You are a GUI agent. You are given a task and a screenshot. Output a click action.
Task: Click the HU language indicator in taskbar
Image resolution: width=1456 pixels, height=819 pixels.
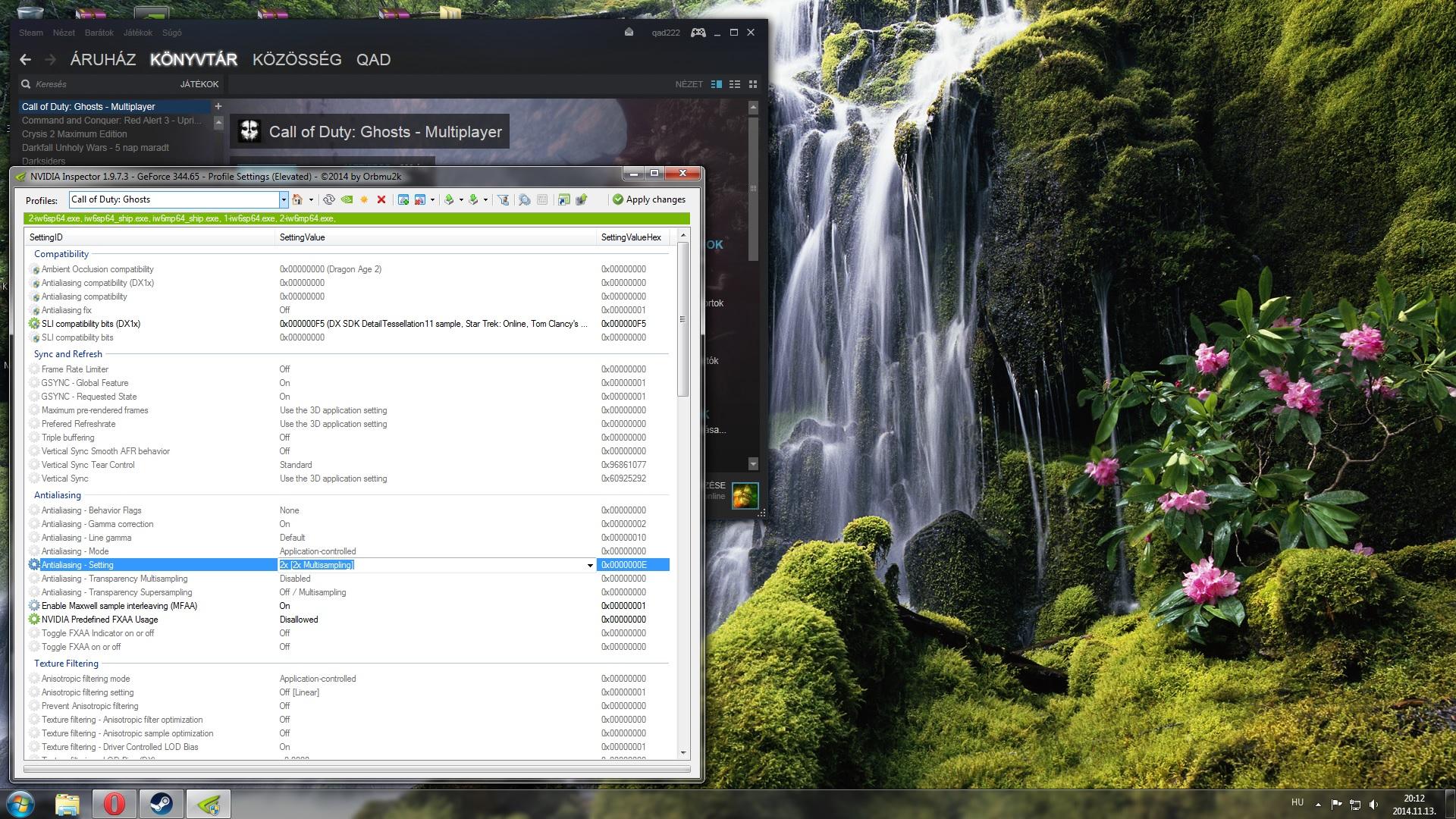tap(1298, 802)
